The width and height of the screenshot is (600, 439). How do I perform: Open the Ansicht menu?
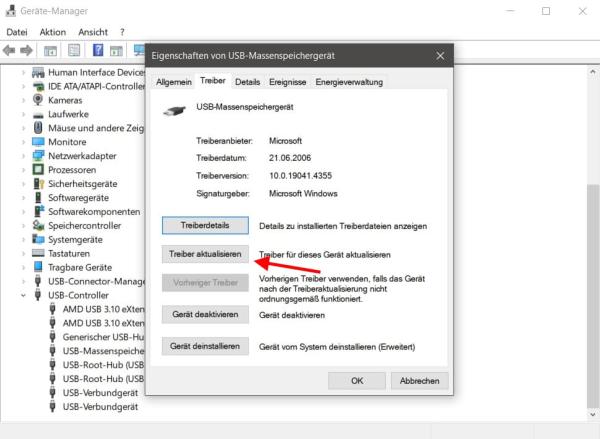point(92,32)
